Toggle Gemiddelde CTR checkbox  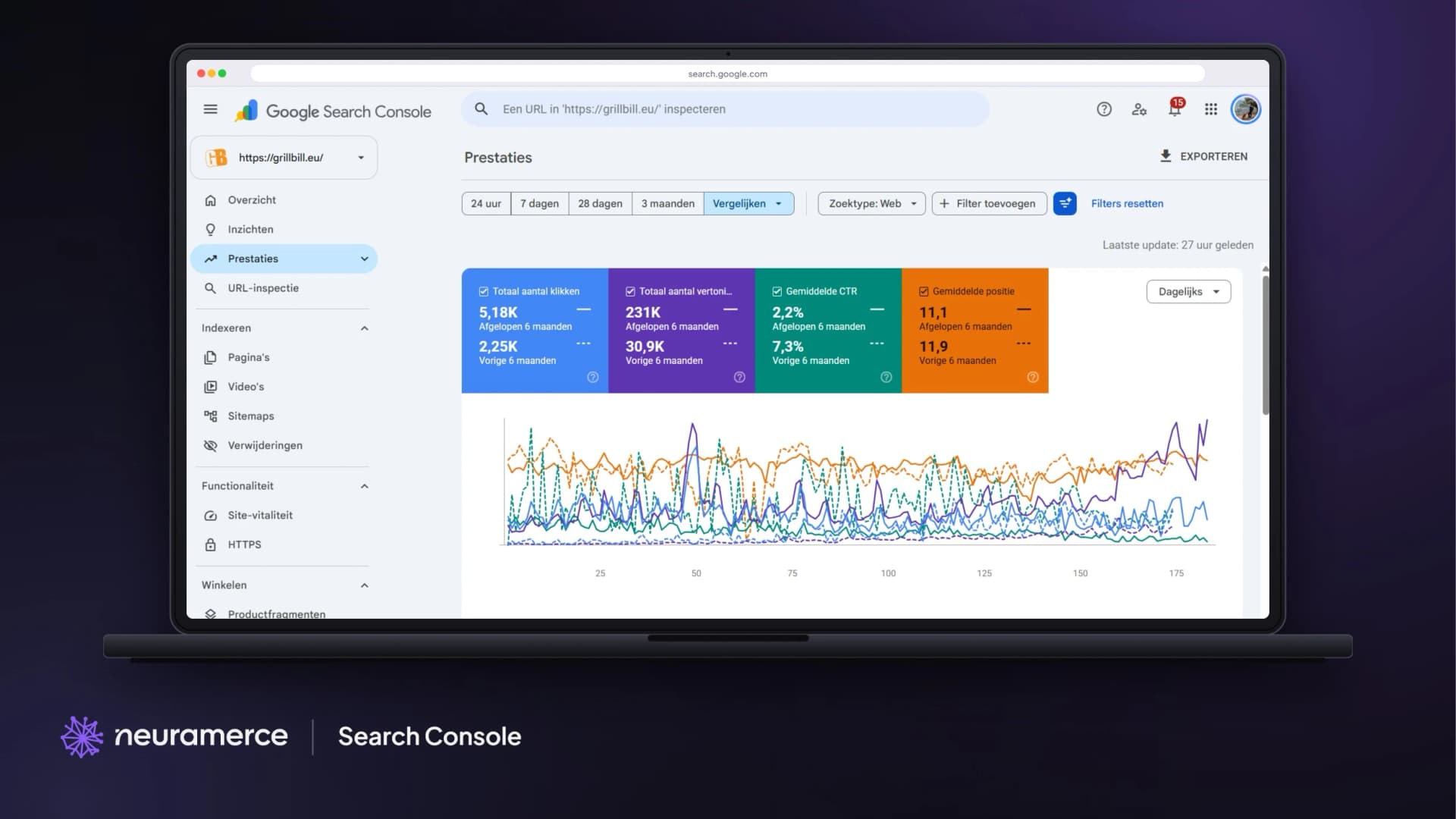coord(777,291)
